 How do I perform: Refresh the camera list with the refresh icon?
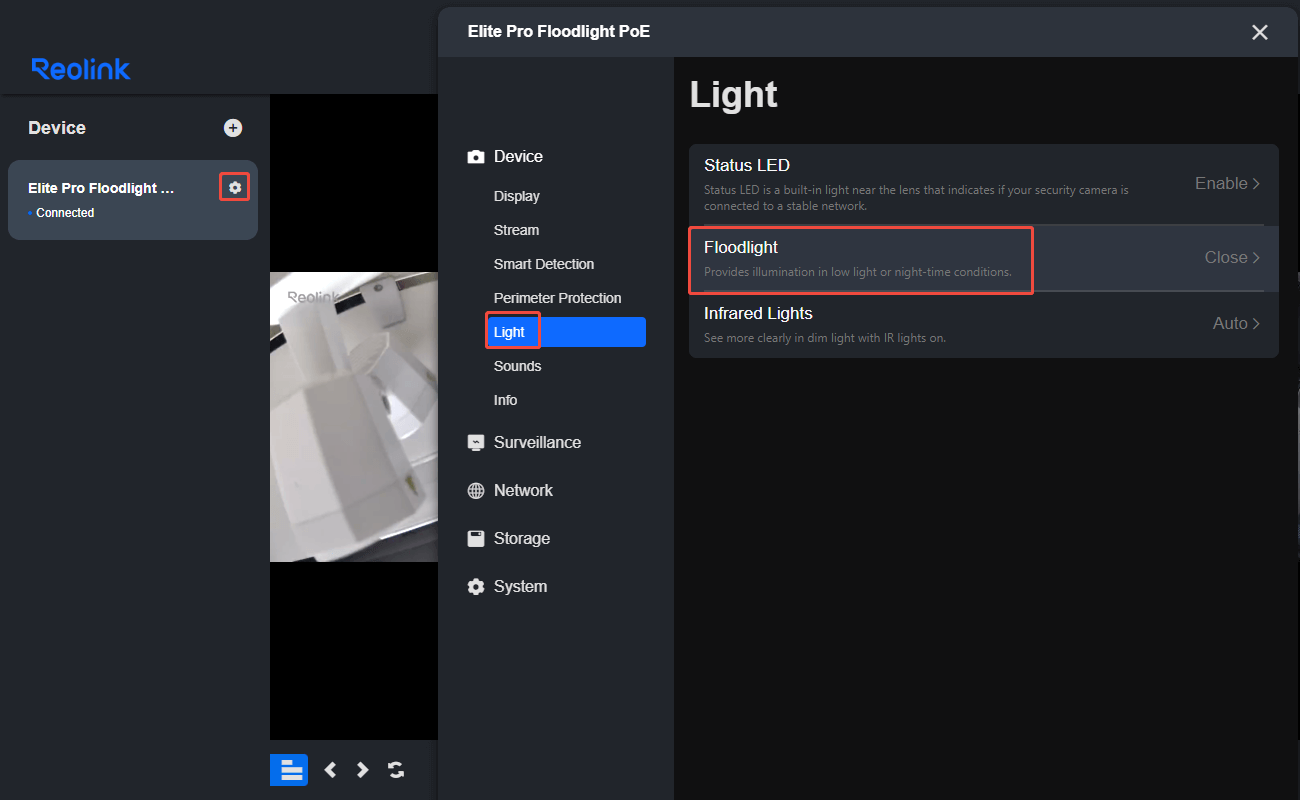coord(395,770)
